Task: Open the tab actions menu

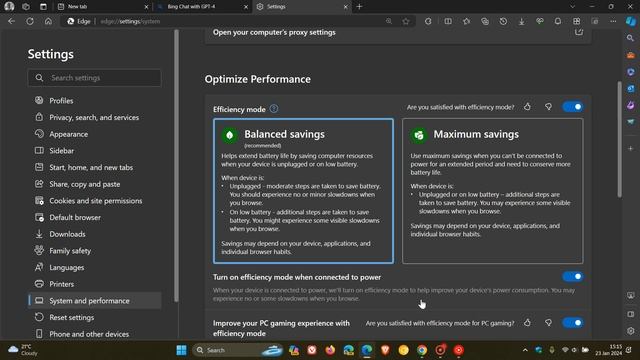Action: point(43,7)
